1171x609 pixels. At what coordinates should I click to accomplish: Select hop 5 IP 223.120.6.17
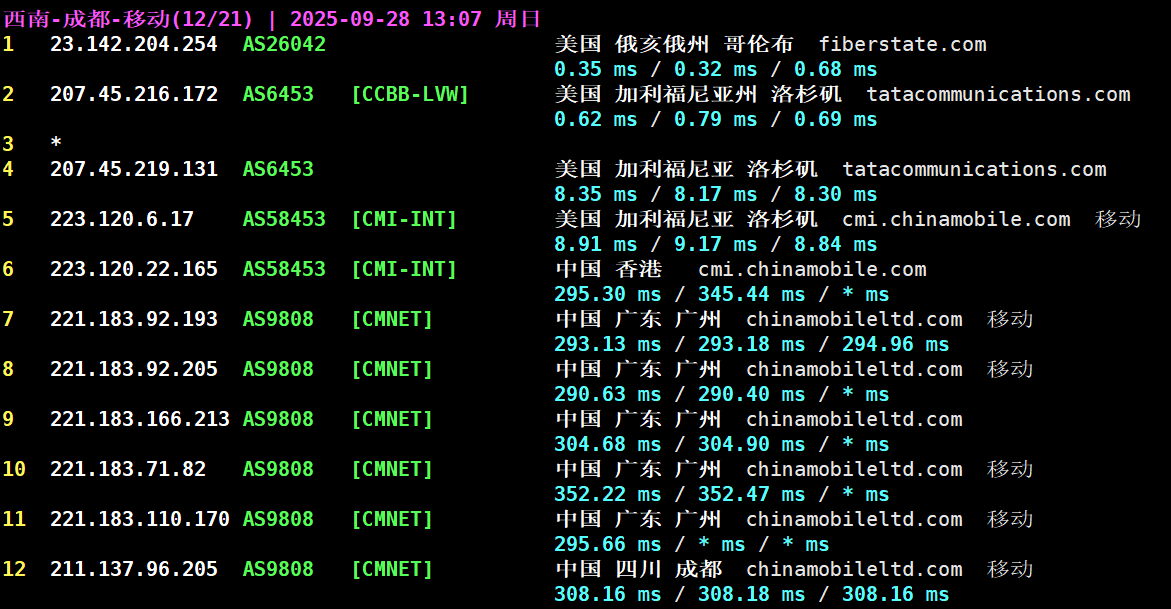[x=122, y=219]
